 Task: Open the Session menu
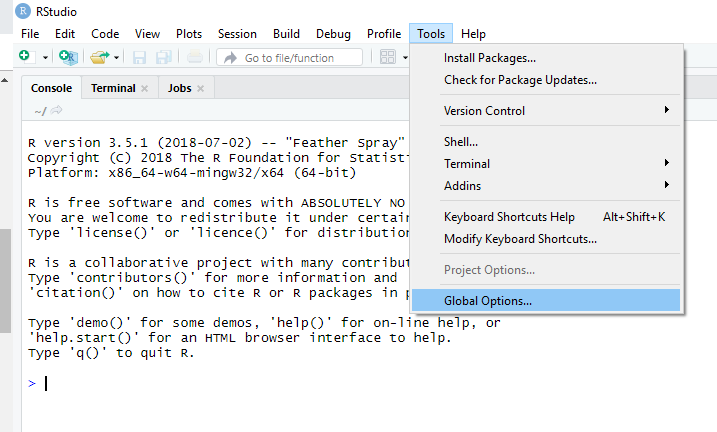237,34
